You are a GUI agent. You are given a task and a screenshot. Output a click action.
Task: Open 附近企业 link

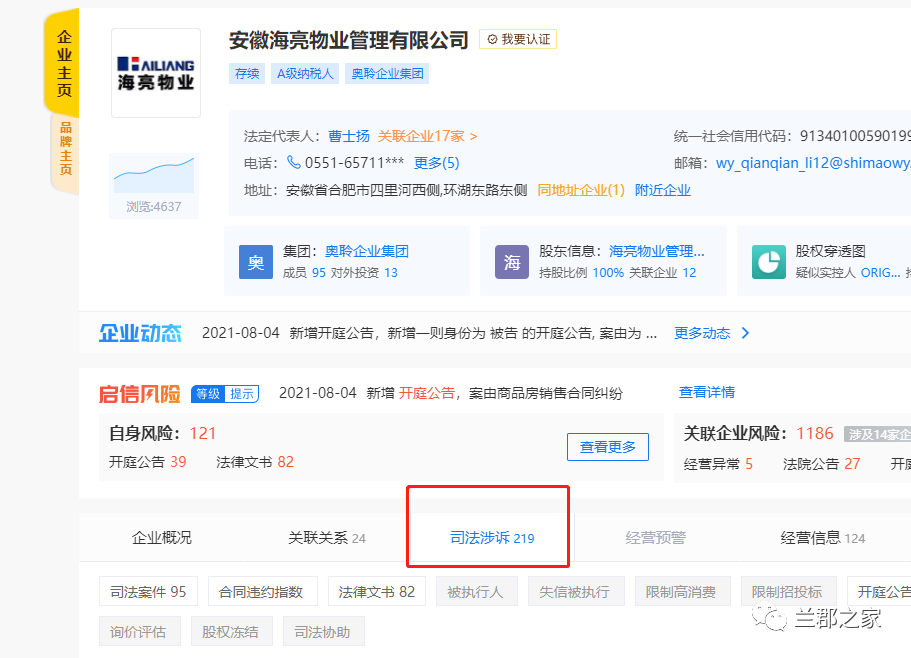pos(662,190)
